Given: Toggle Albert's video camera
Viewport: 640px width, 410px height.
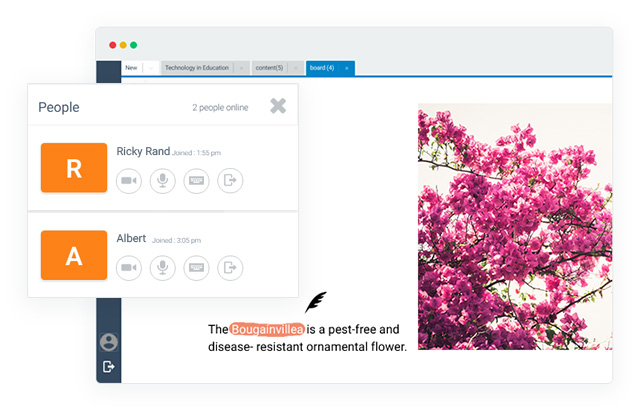Looking at the screenshot, I should [129, 267].
